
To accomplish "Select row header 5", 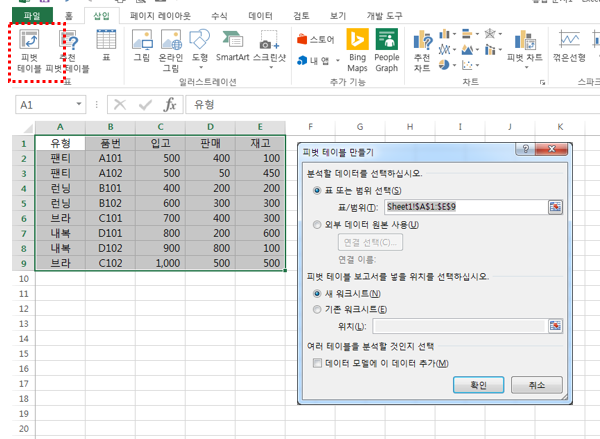I will coord(24,203).
